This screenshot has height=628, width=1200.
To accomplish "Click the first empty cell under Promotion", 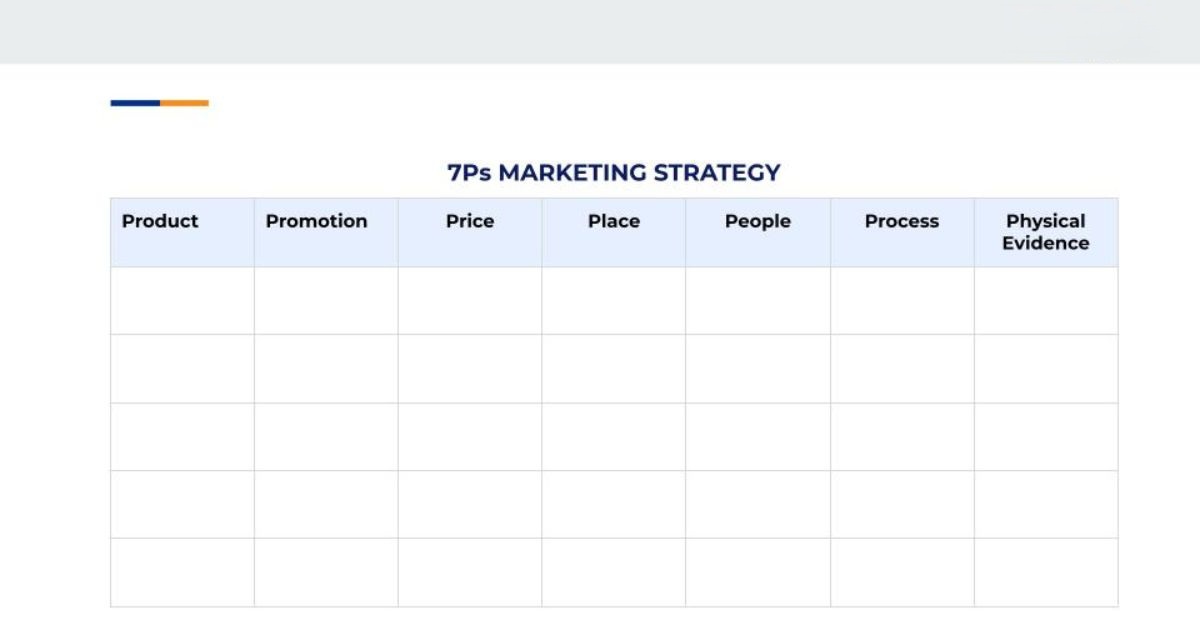I will point(326,301).
